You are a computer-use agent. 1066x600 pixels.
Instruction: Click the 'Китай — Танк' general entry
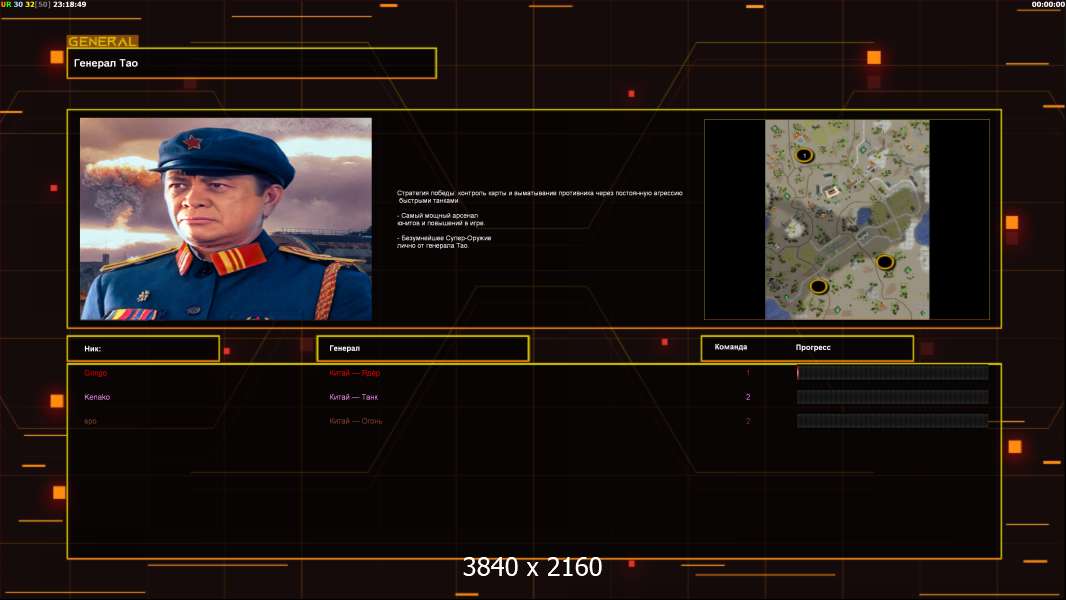coord(354,397)
